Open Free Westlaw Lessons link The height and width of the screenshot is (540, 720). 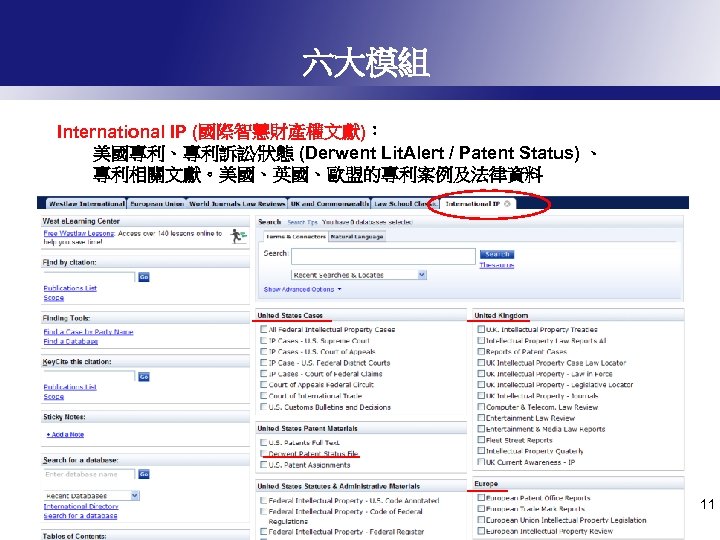79,233
